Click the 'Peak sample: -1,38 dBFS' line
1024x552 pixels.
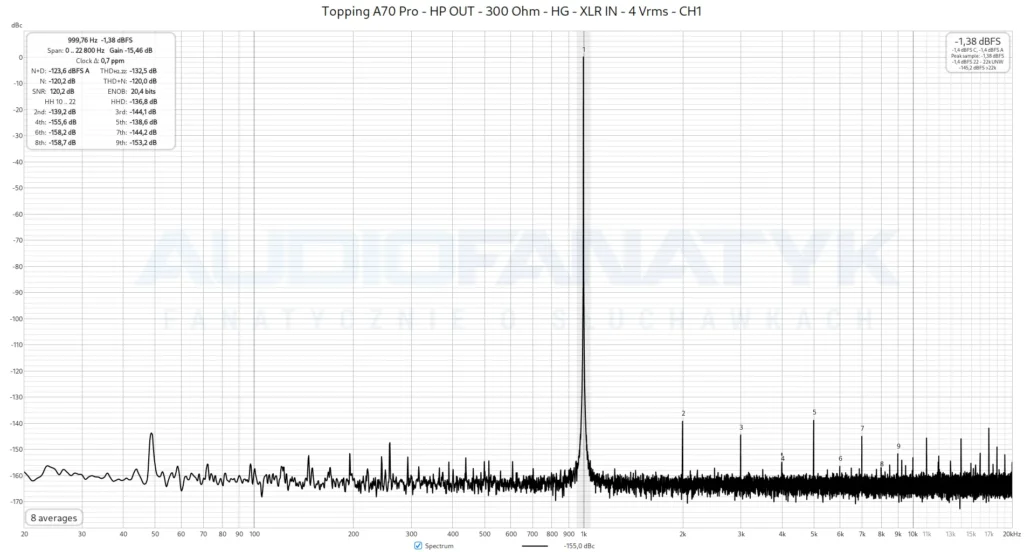pos(977,56)
